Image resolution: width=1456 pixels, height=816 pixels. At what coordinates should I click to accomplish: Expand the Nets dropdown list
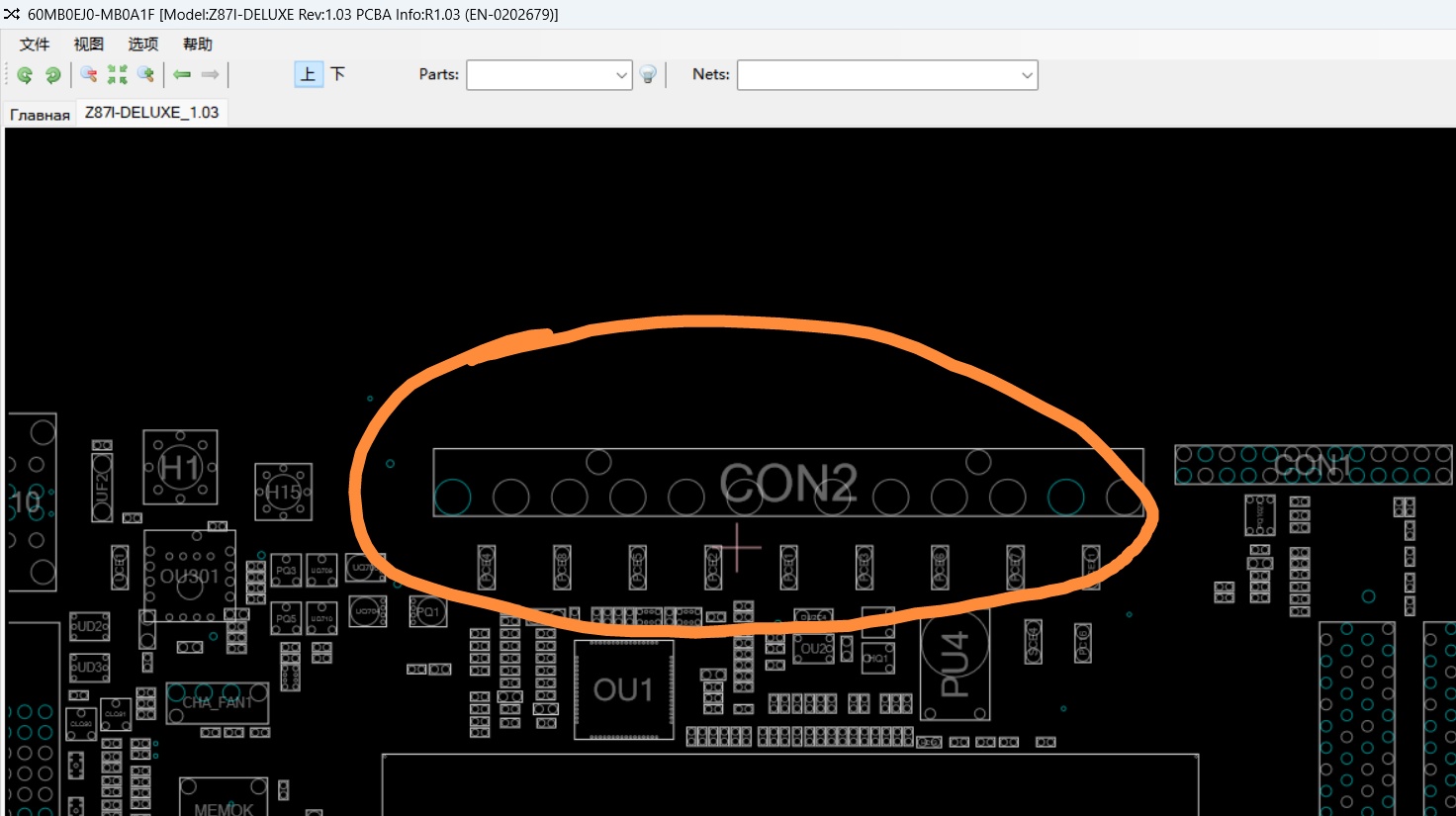(x=1027, y=75)
